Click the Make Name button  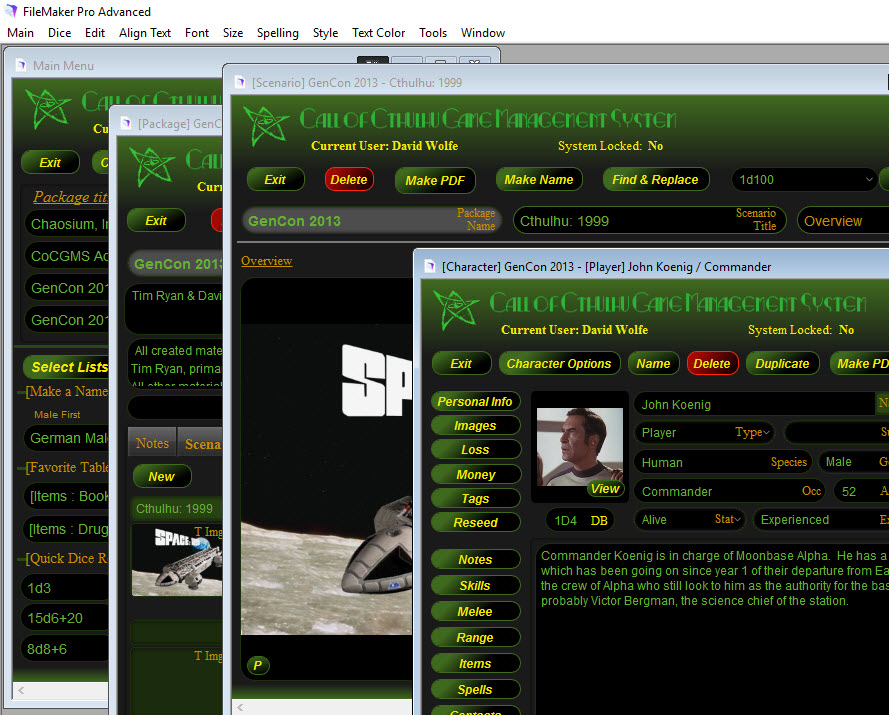pyautogui.click(x=539, y=180)
